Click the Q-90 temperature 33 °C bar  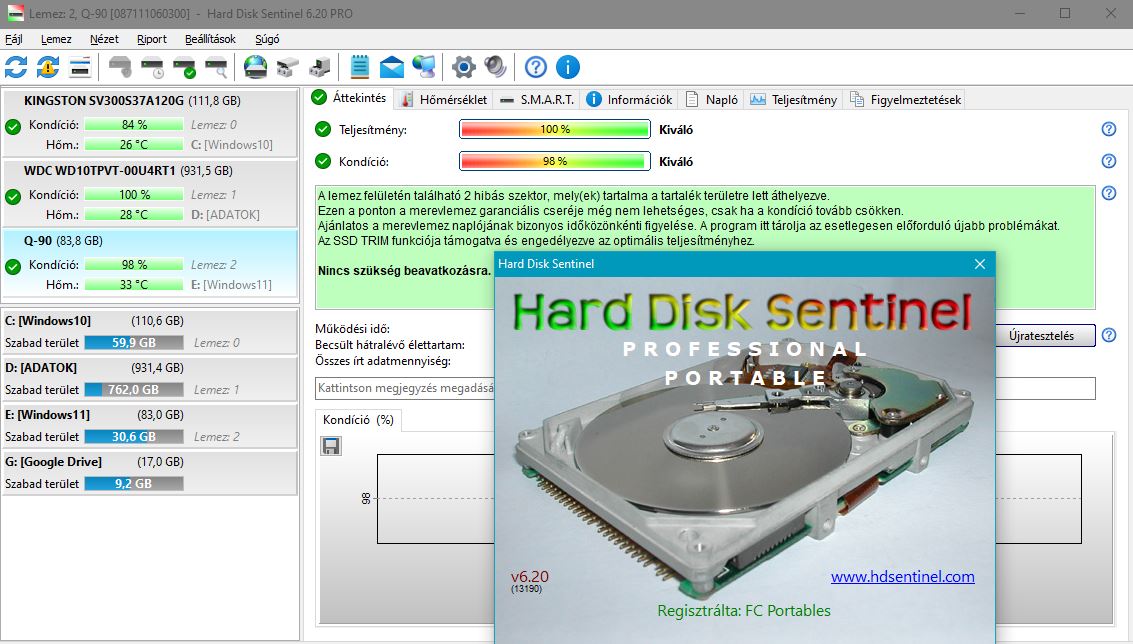pos(134,285)
